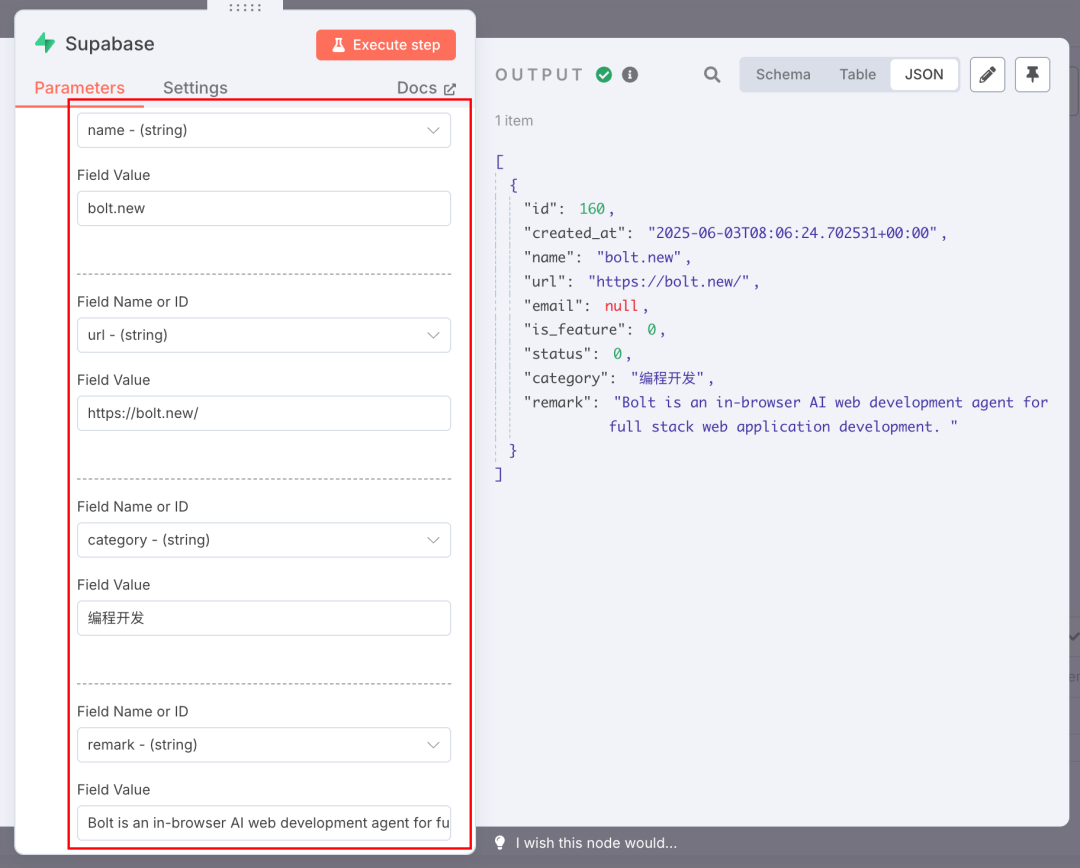Click the '1 item' count label
This screenshot has height=868, width=1080.
514,121
